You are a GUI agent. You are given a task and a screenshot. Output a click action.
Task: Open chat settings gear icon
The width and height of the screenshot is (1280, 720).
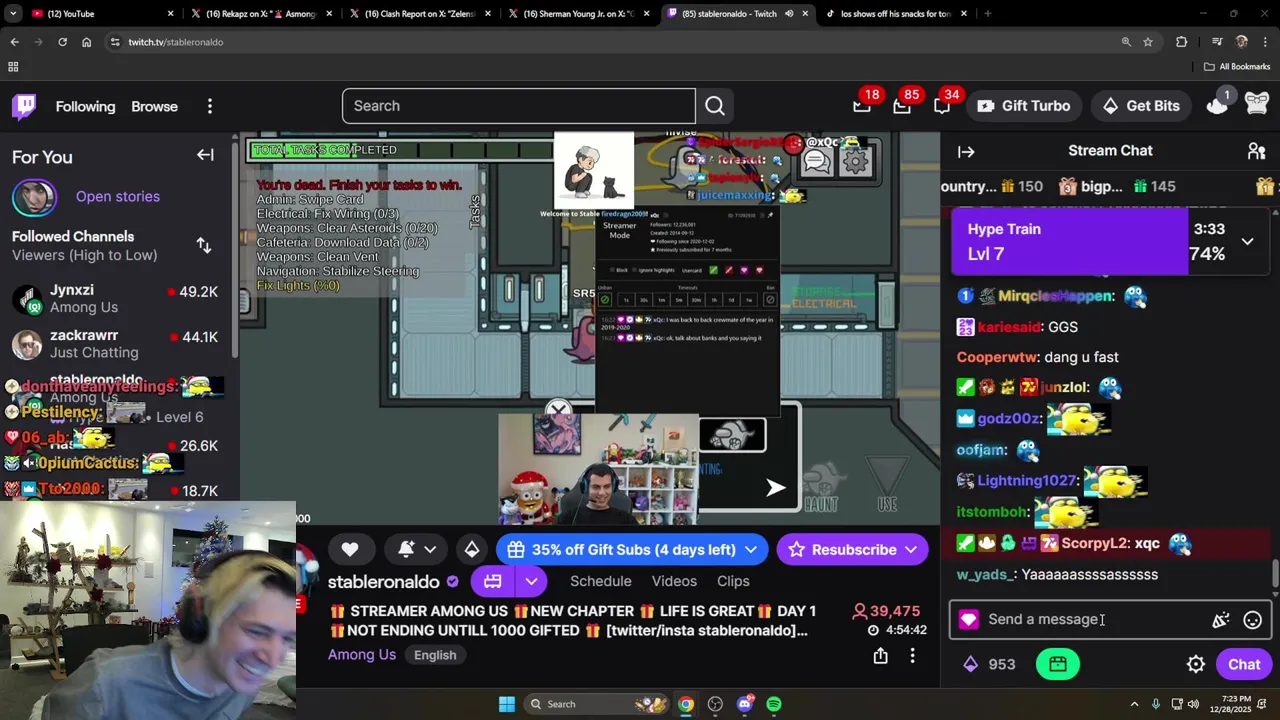(x=1195, y=664)
